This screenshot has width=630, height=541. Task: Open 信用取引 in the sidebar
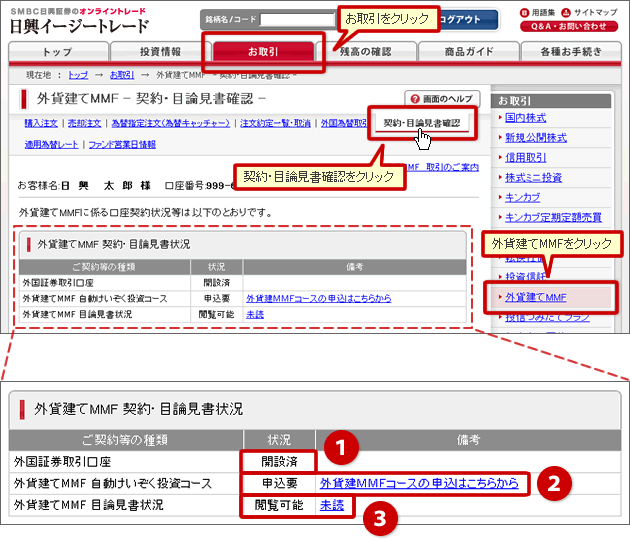pos(526,158)
